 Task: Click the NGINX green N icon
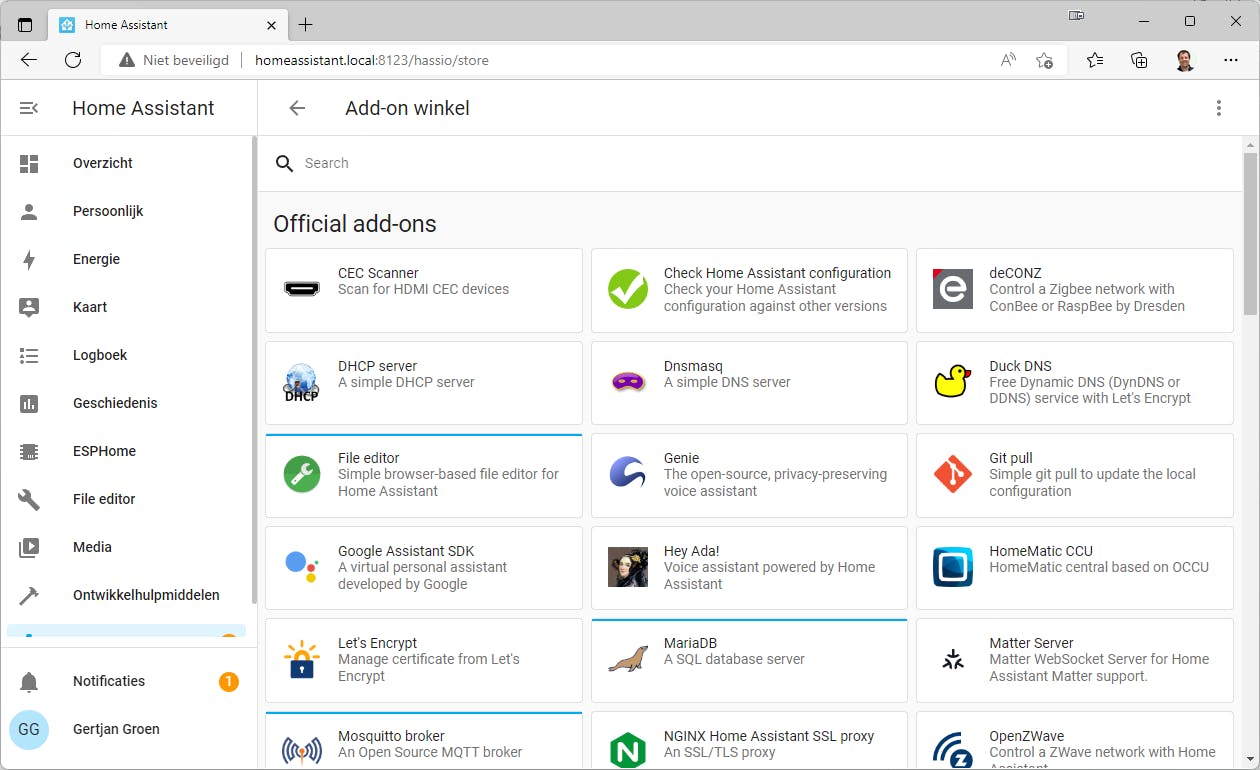[628, 750]
